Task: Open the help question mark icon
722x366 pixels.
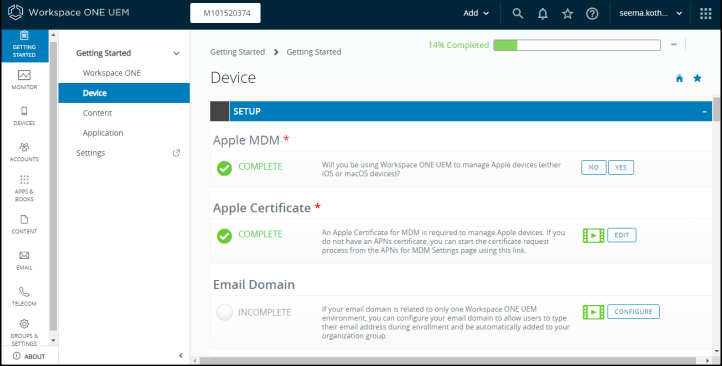Action: coord(592,14)
